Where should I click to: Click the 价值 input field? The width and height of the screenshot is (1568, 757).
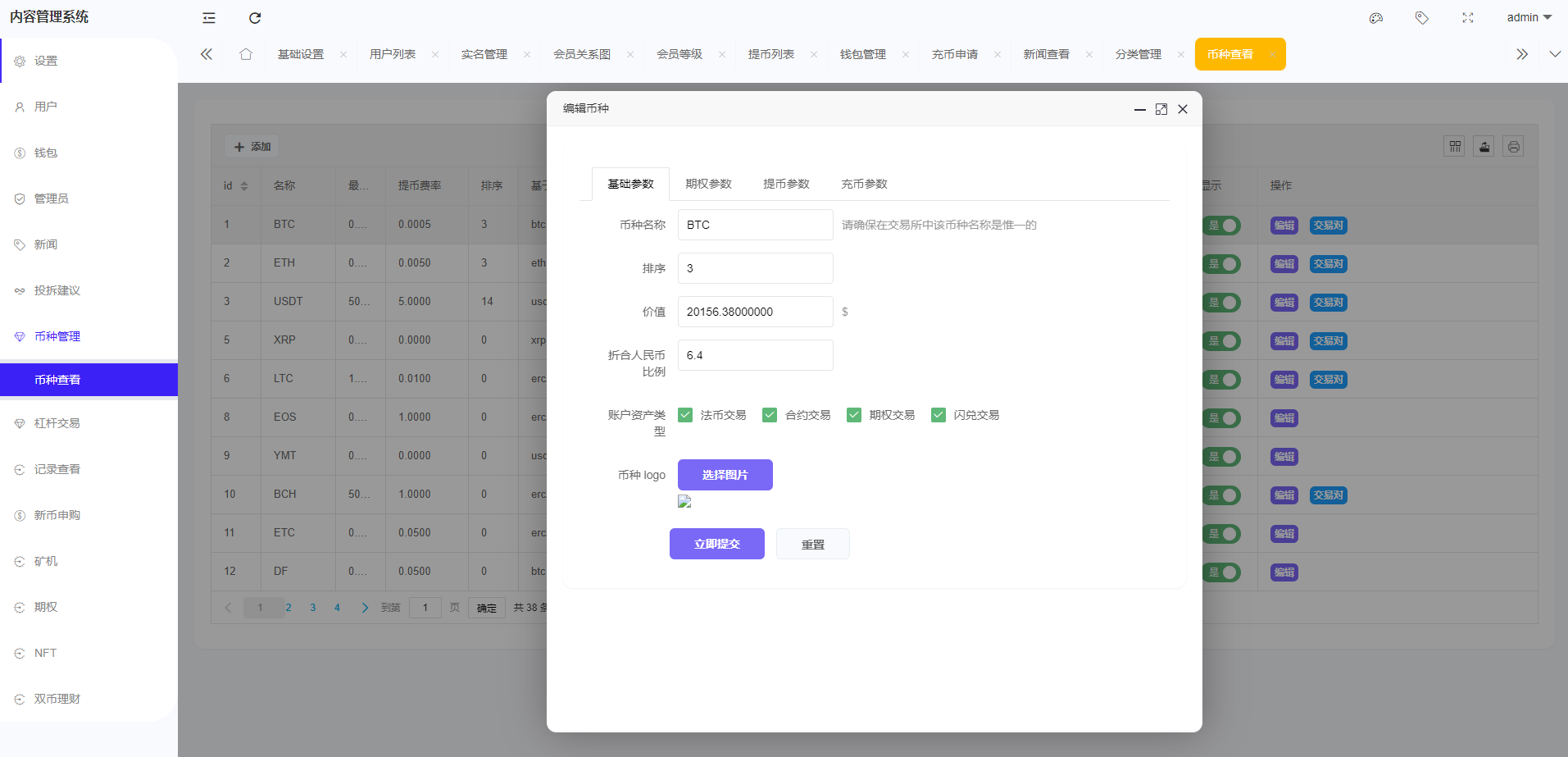pos(755,312)
